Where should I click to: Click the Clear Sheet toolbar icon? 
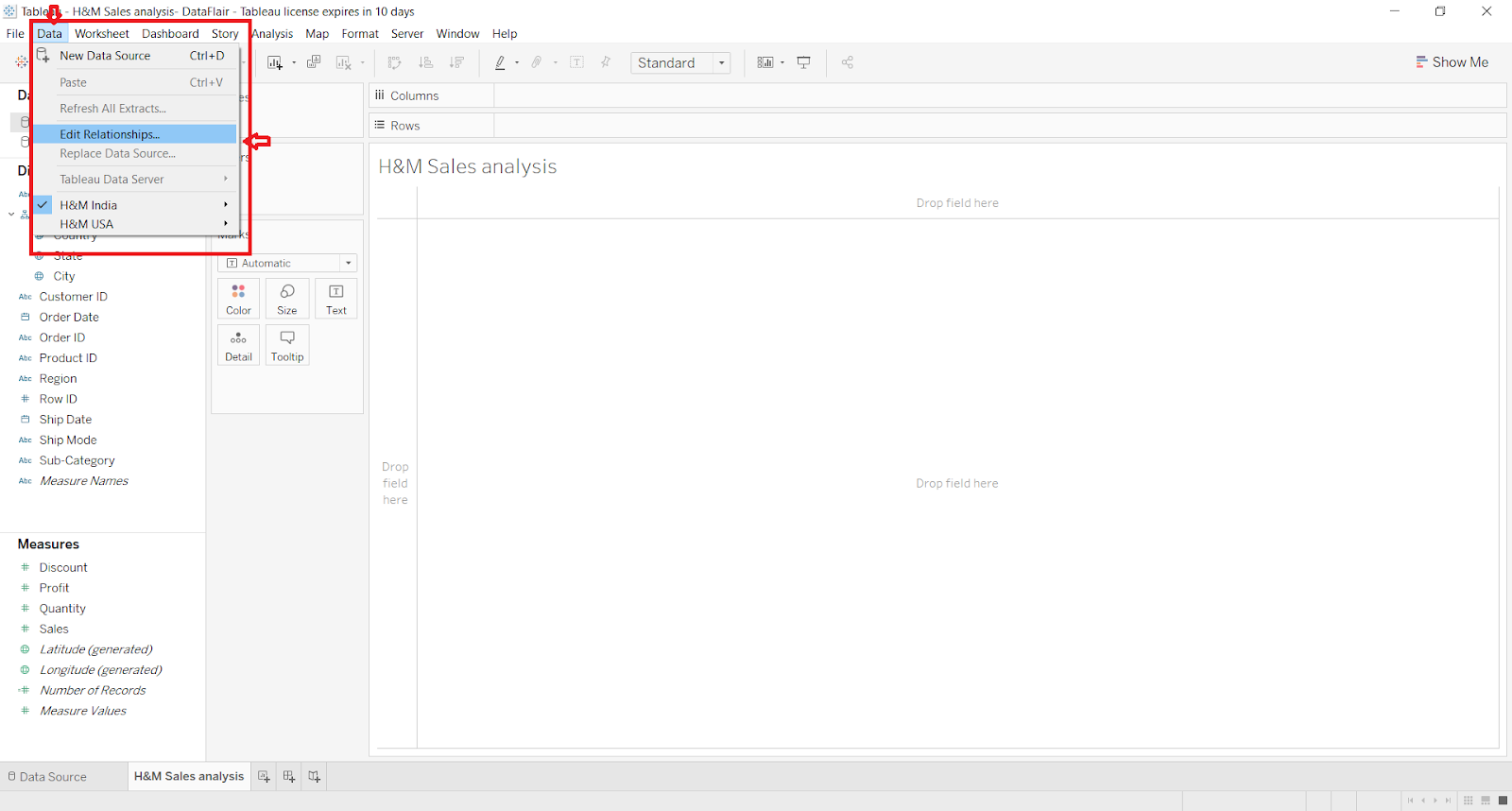(x=343, y=62)
